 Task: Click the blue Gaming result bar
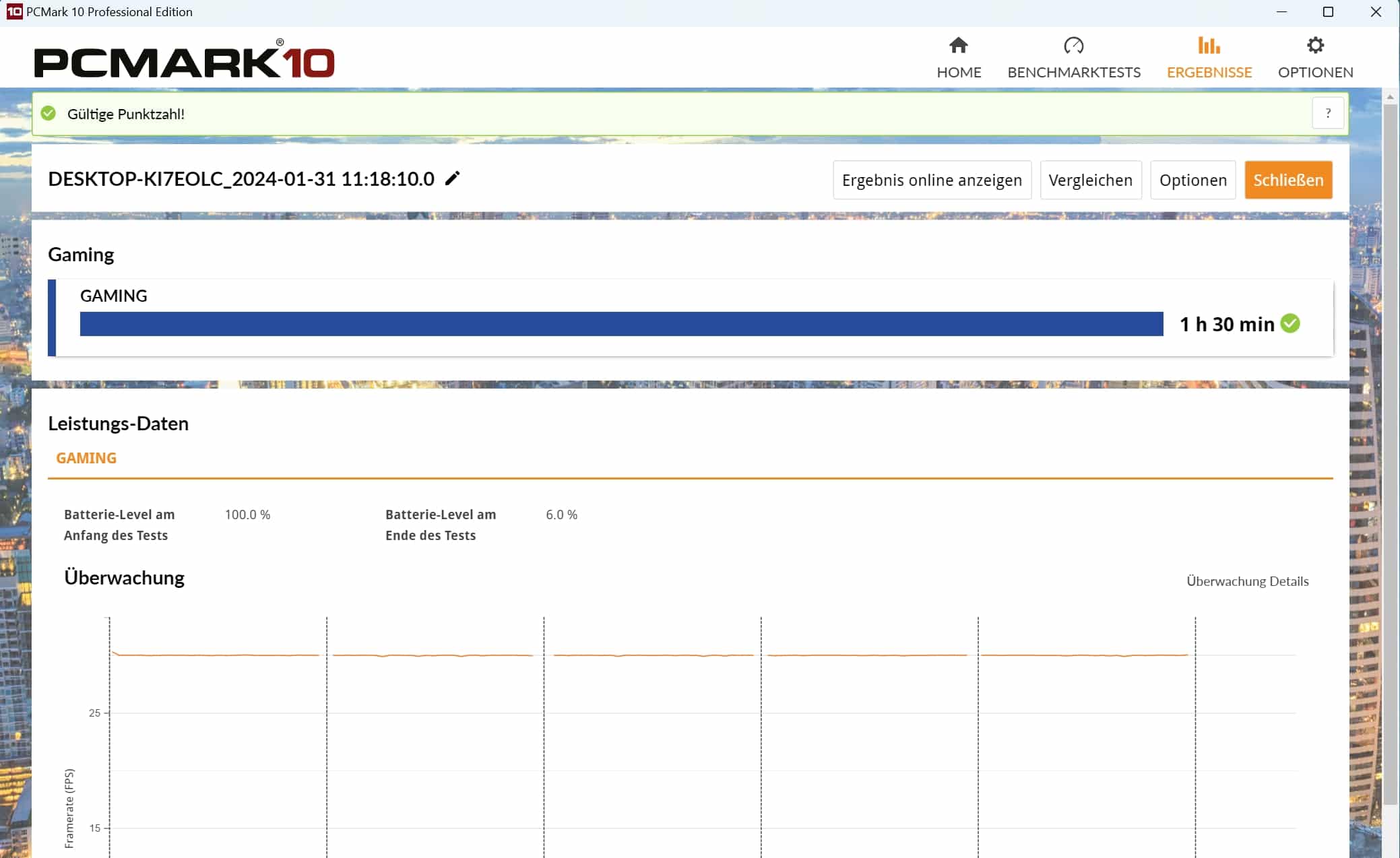pyautogui.click(x=621, y=324)
